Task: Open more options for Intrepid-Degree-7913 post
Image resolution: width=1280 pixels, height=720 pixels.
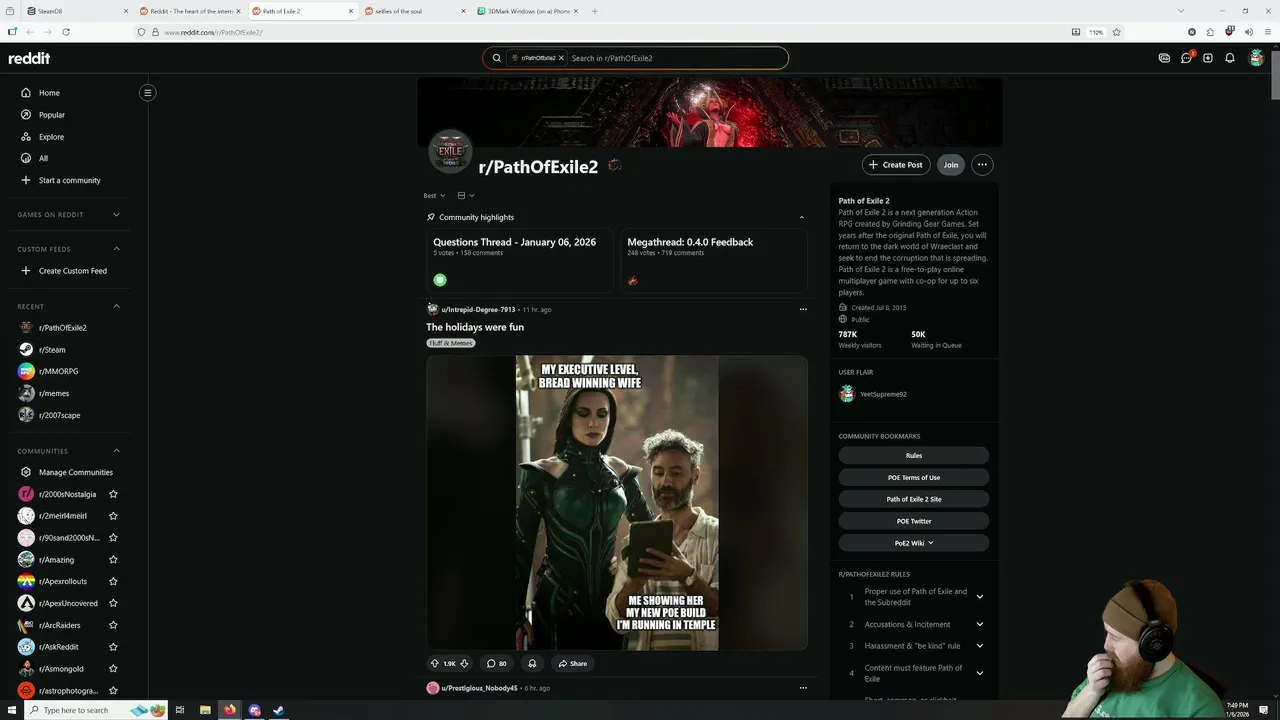Action: [802, 309]
